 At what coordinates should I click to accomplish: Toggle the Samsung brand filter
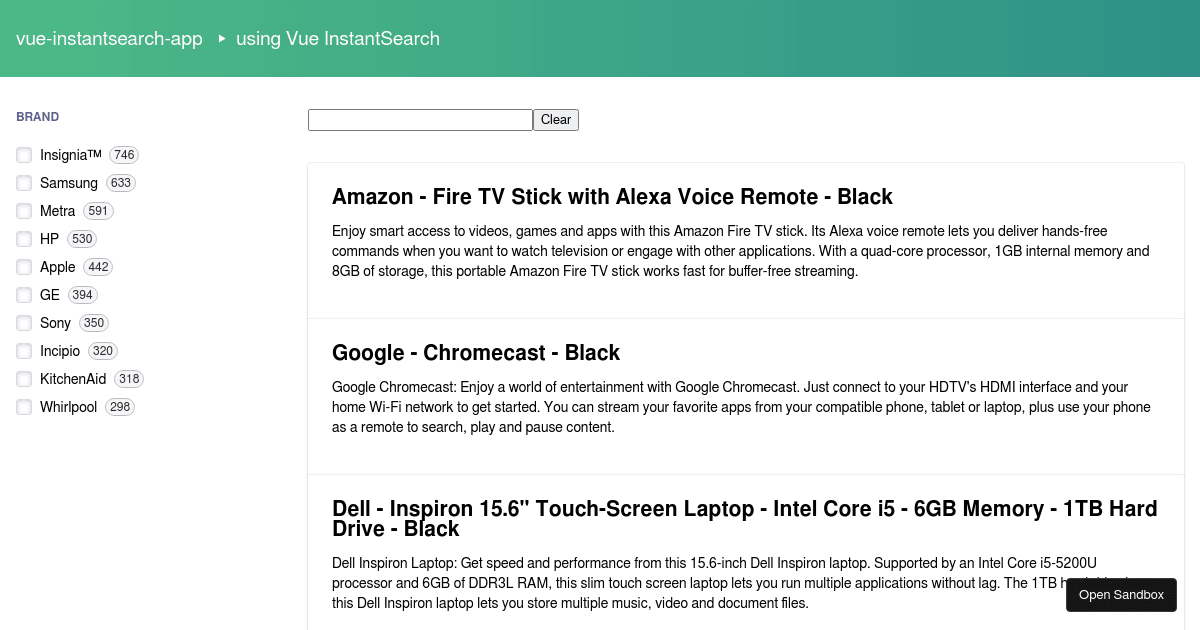pyautogui.click(x=24, y=183)
